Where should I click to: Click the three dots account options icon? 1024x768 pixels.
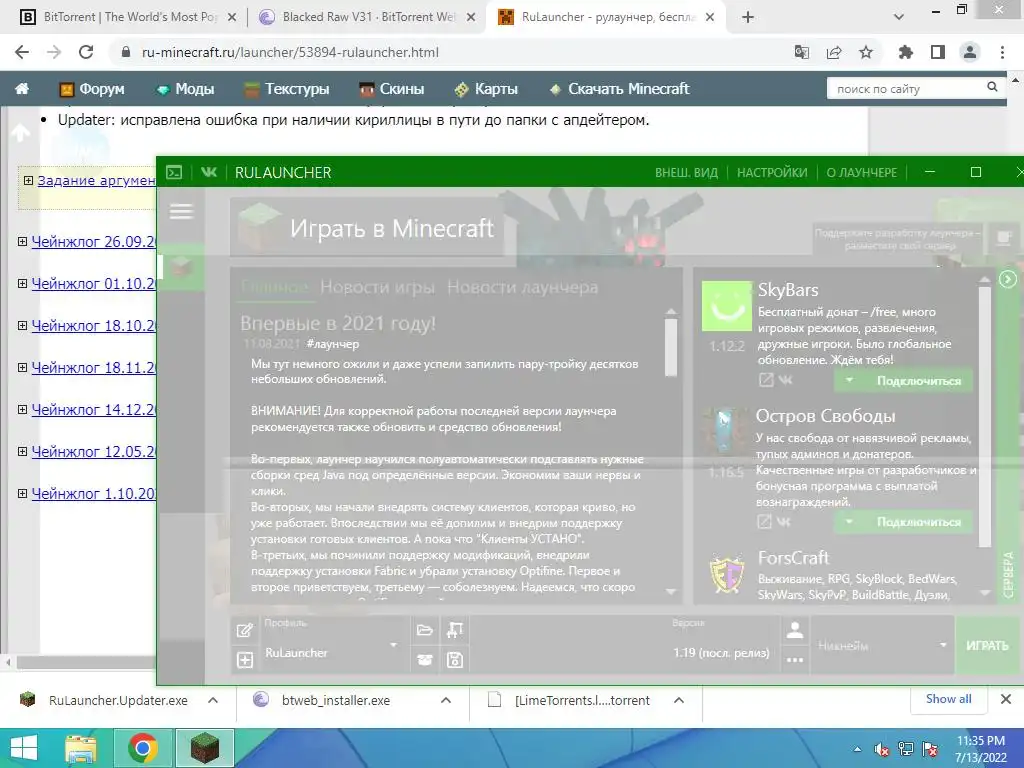point(795,660)
